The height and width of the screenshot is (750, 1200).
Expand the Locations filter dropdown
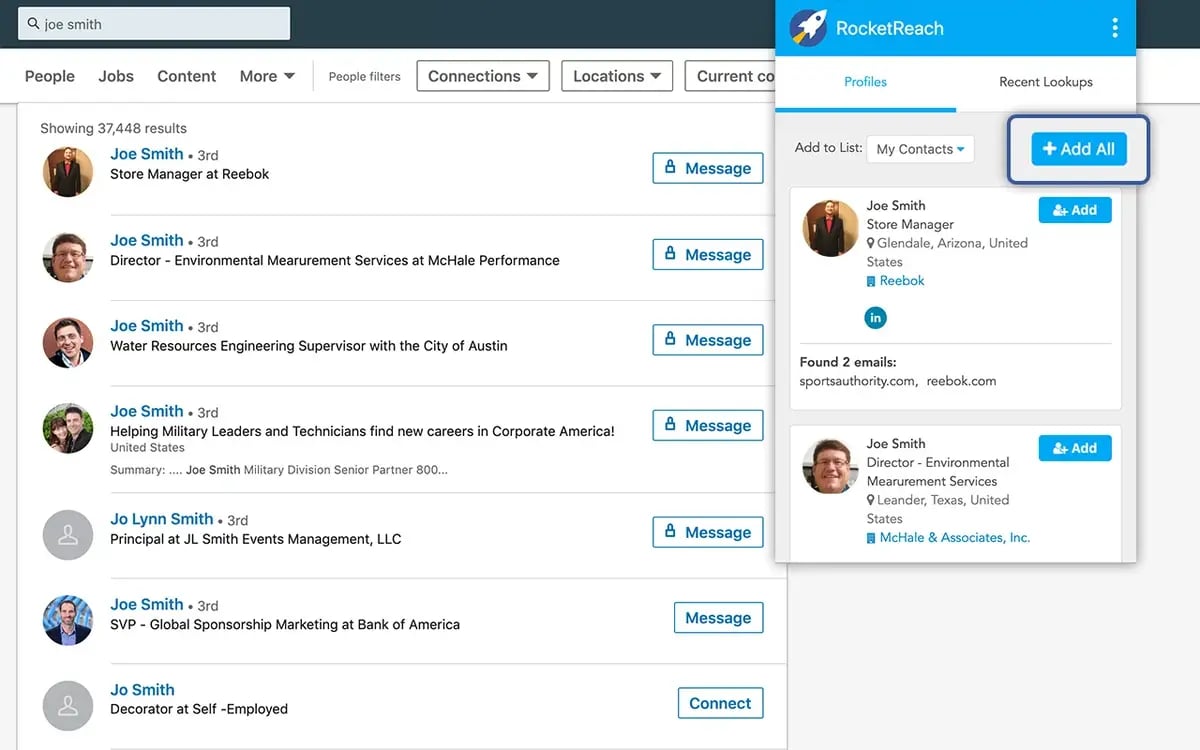pos(616,75)
